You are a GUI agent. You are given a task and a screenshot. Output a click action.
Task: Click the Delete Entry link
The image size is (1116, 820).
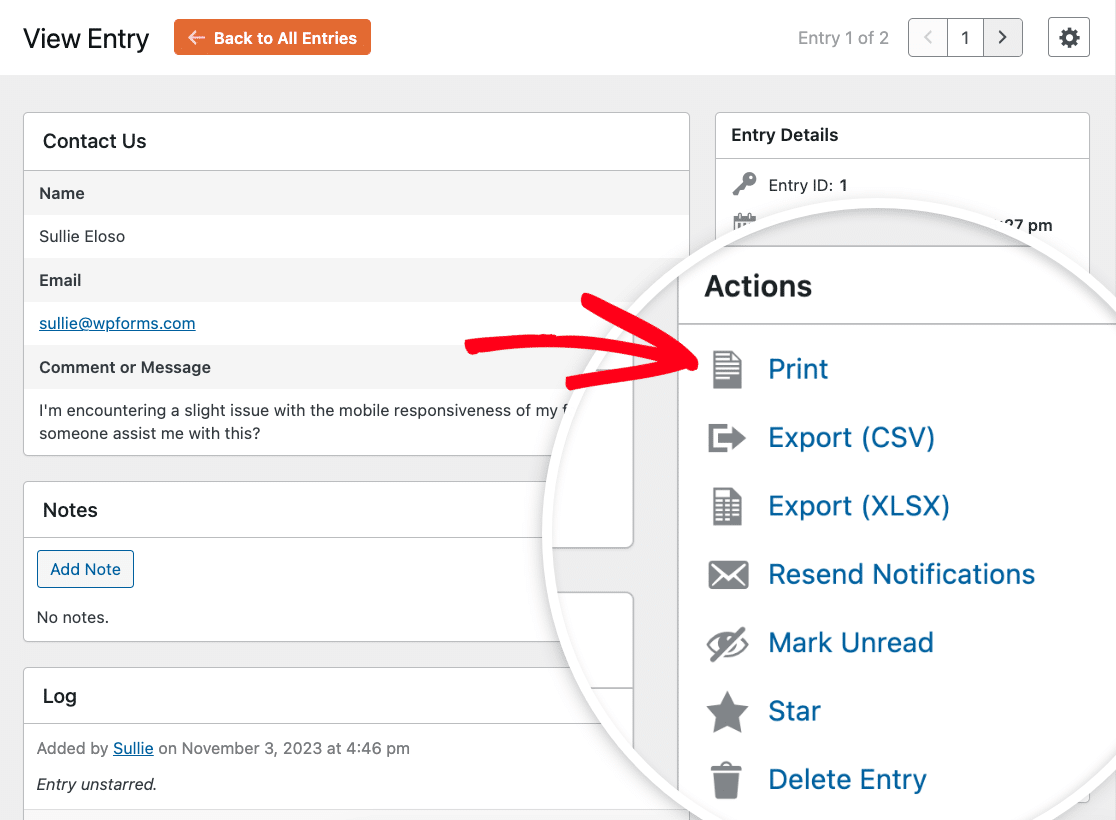click(848, 779)
